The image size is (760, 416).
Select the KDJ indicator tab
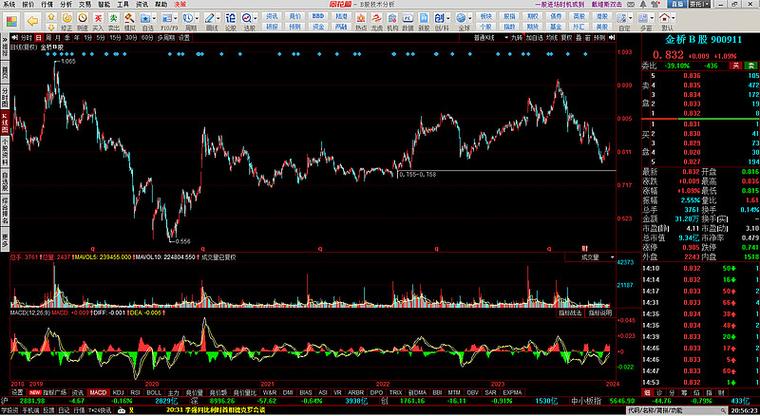(120, 392)
